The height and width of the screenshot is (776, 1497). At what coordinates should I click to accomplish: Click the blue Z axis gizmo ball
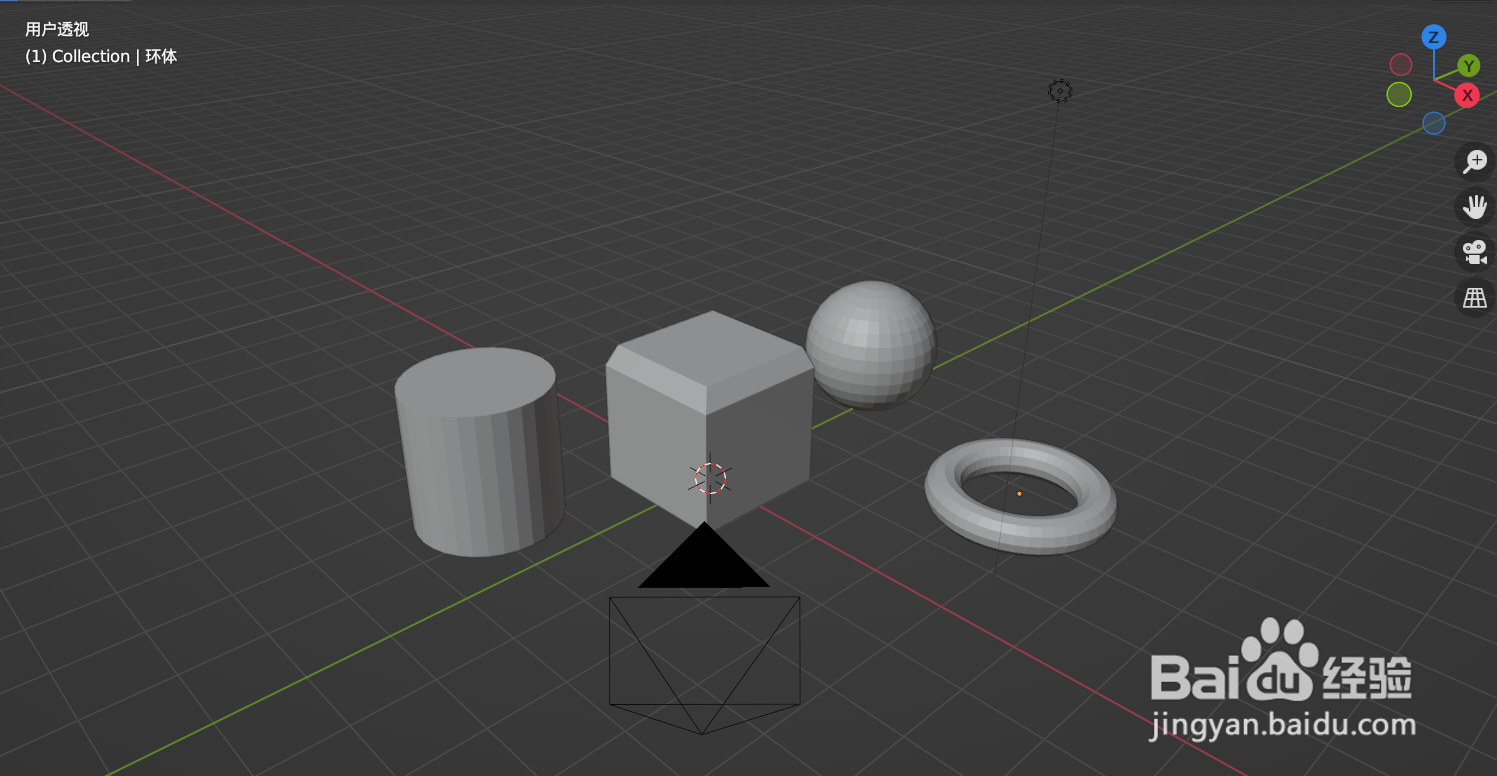(x=1434, y=38)
